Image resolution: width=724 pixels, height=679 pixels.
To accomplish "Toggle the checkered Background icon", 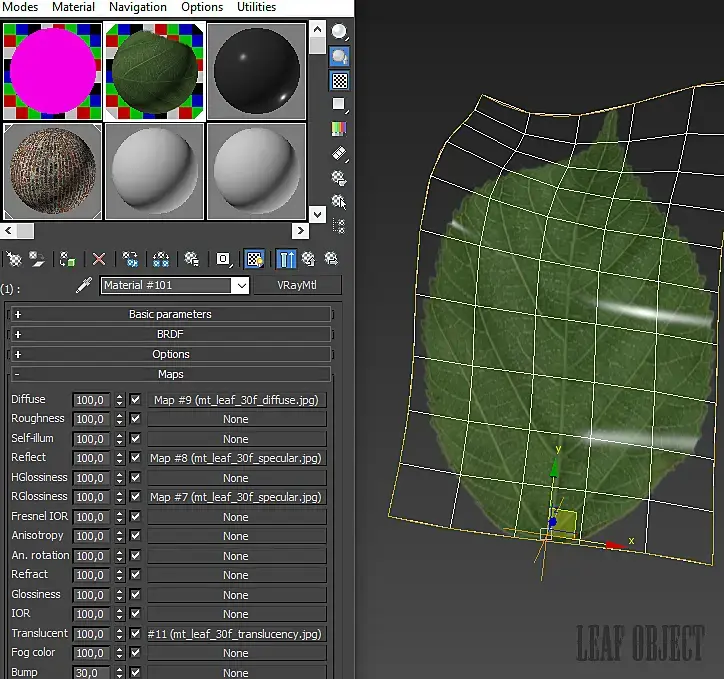I will point(340,81).
